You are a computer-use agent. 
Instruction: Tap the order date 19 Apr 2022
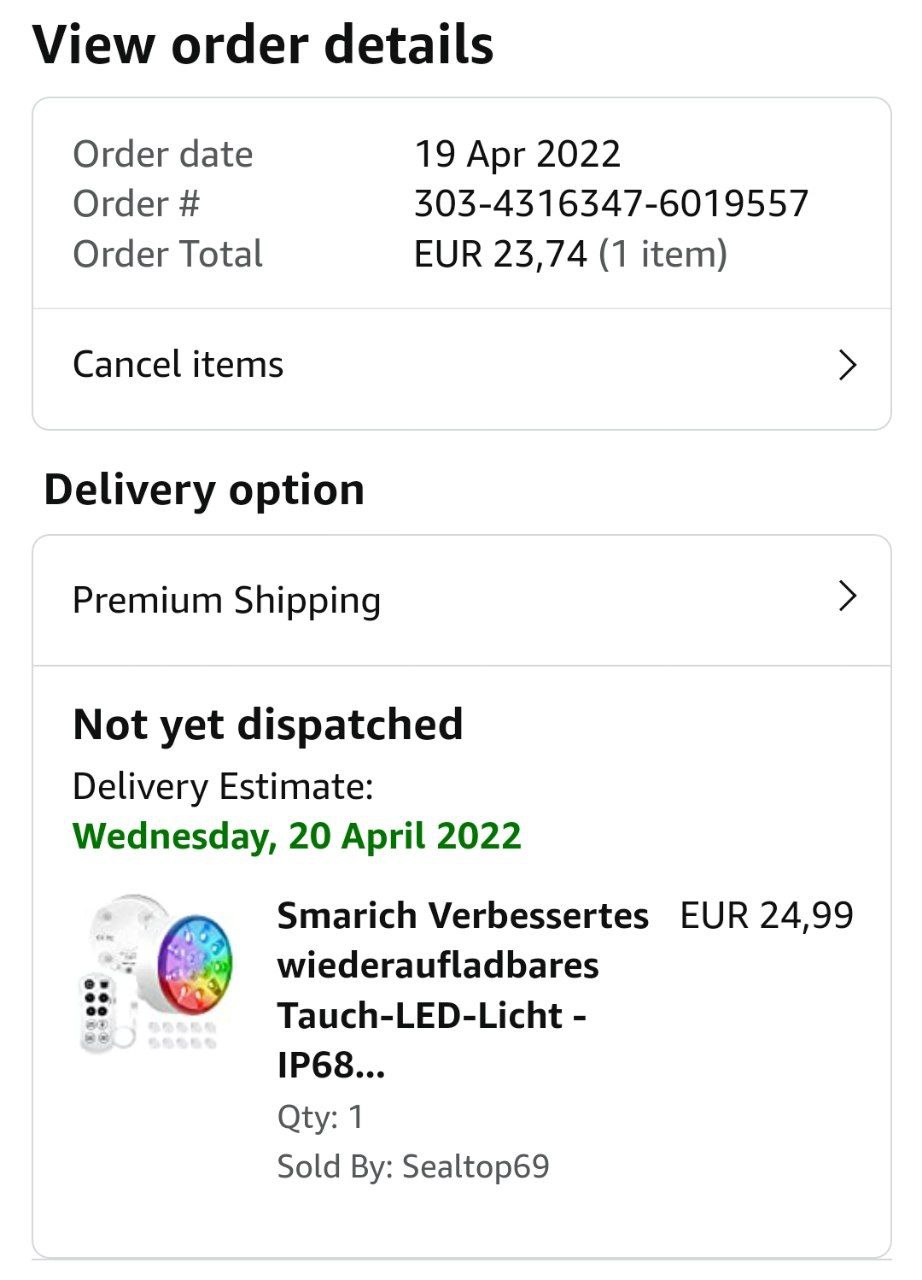517,154
